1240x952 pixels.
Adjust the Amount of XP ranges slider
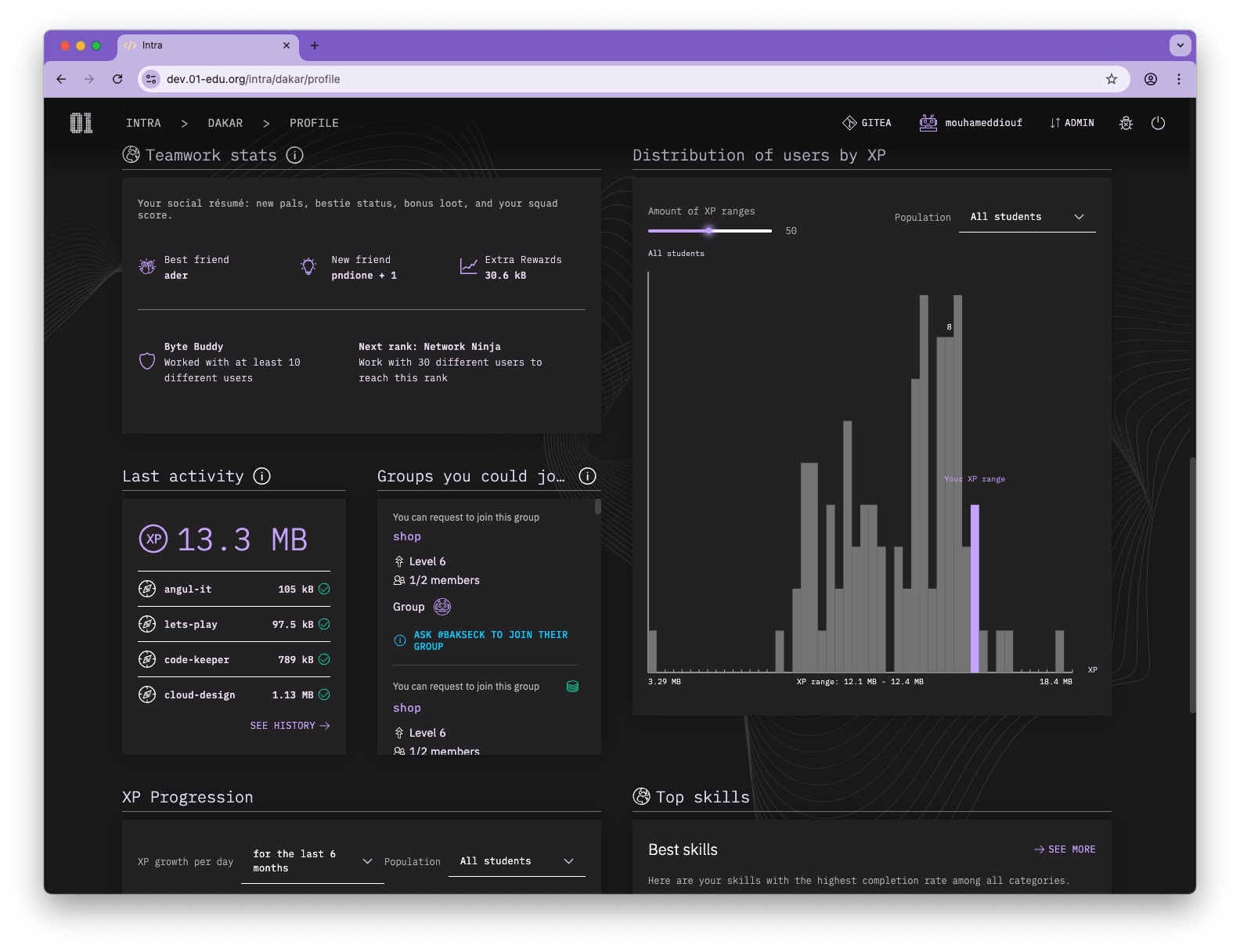(709, 231)
